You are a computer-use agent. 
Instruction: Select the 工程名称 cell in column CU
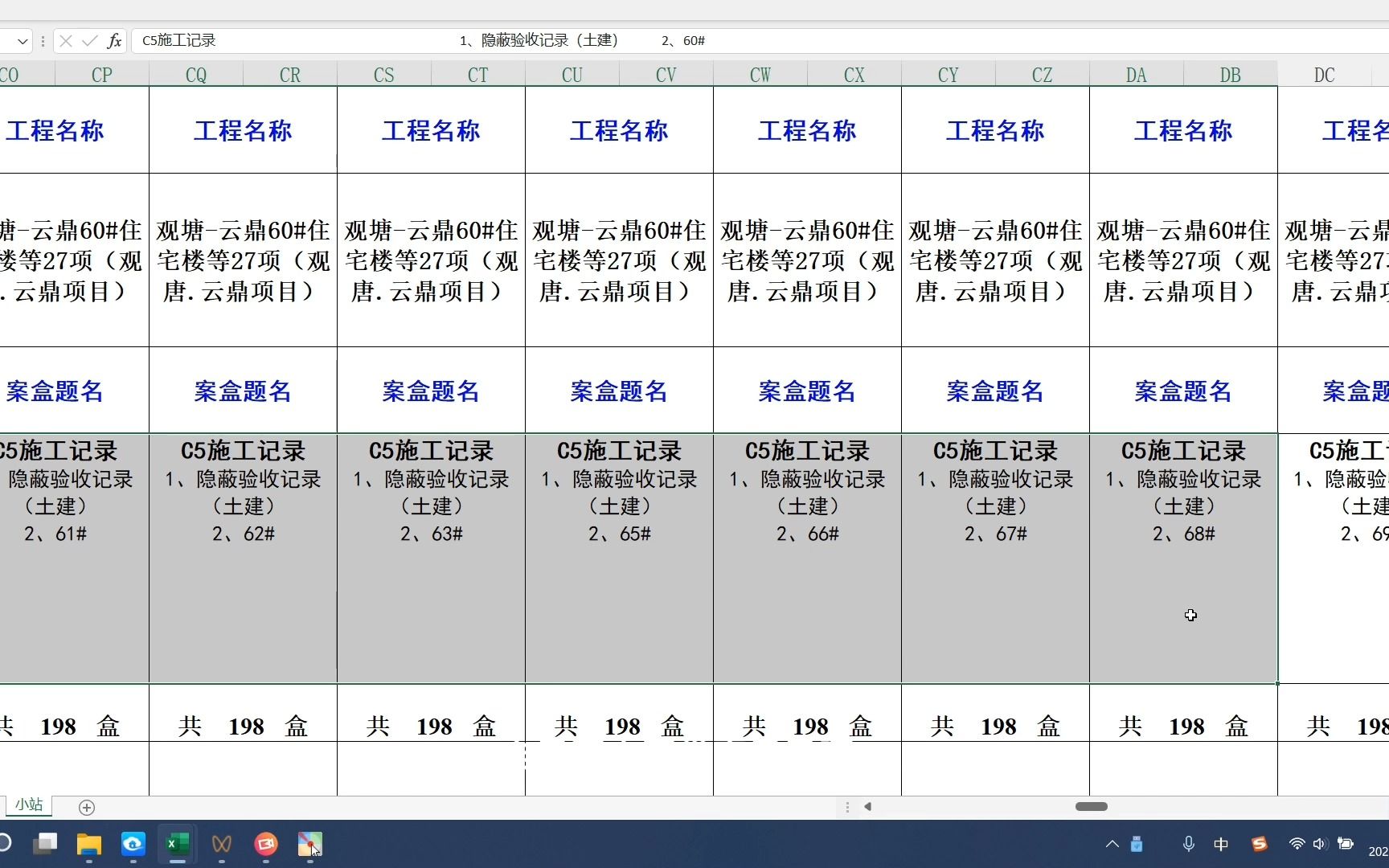coord(619,130)
